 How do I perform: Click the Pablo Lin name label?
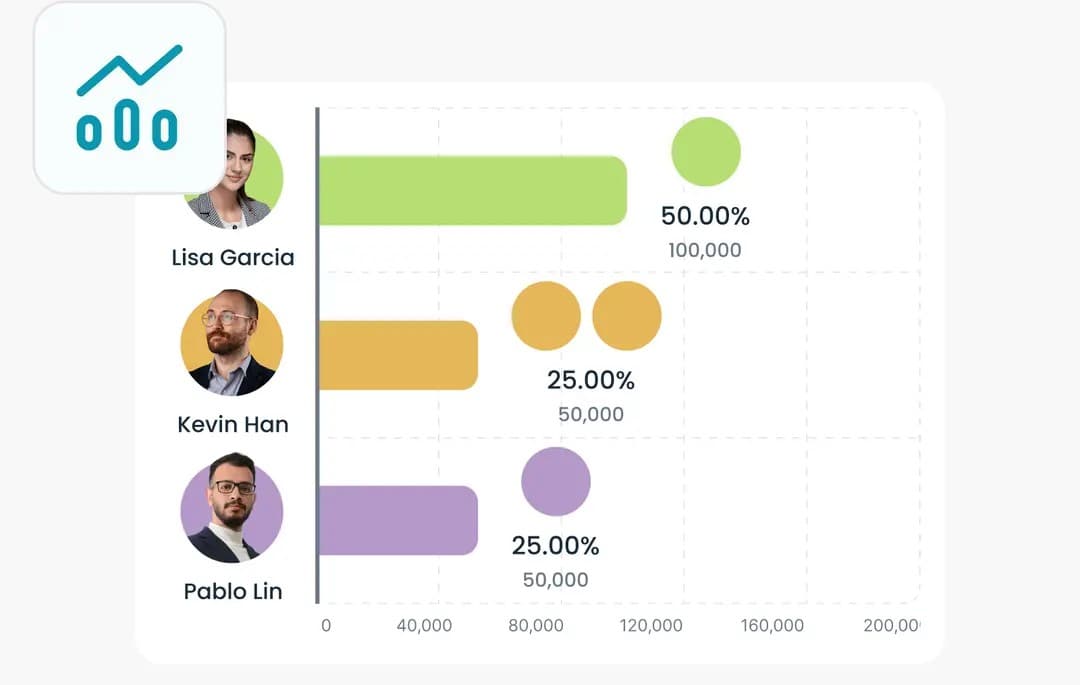(233, 591)
